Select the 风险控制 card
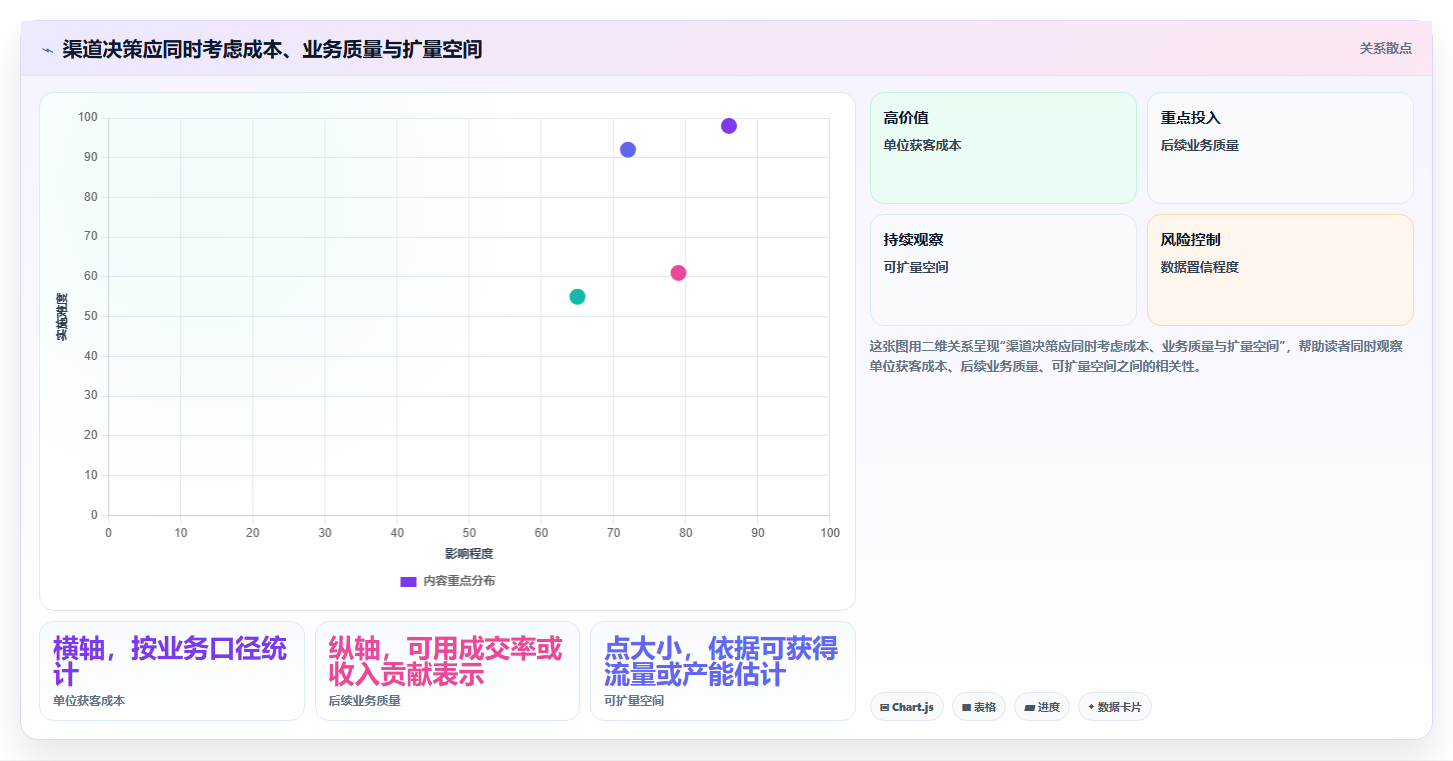 1280,270
